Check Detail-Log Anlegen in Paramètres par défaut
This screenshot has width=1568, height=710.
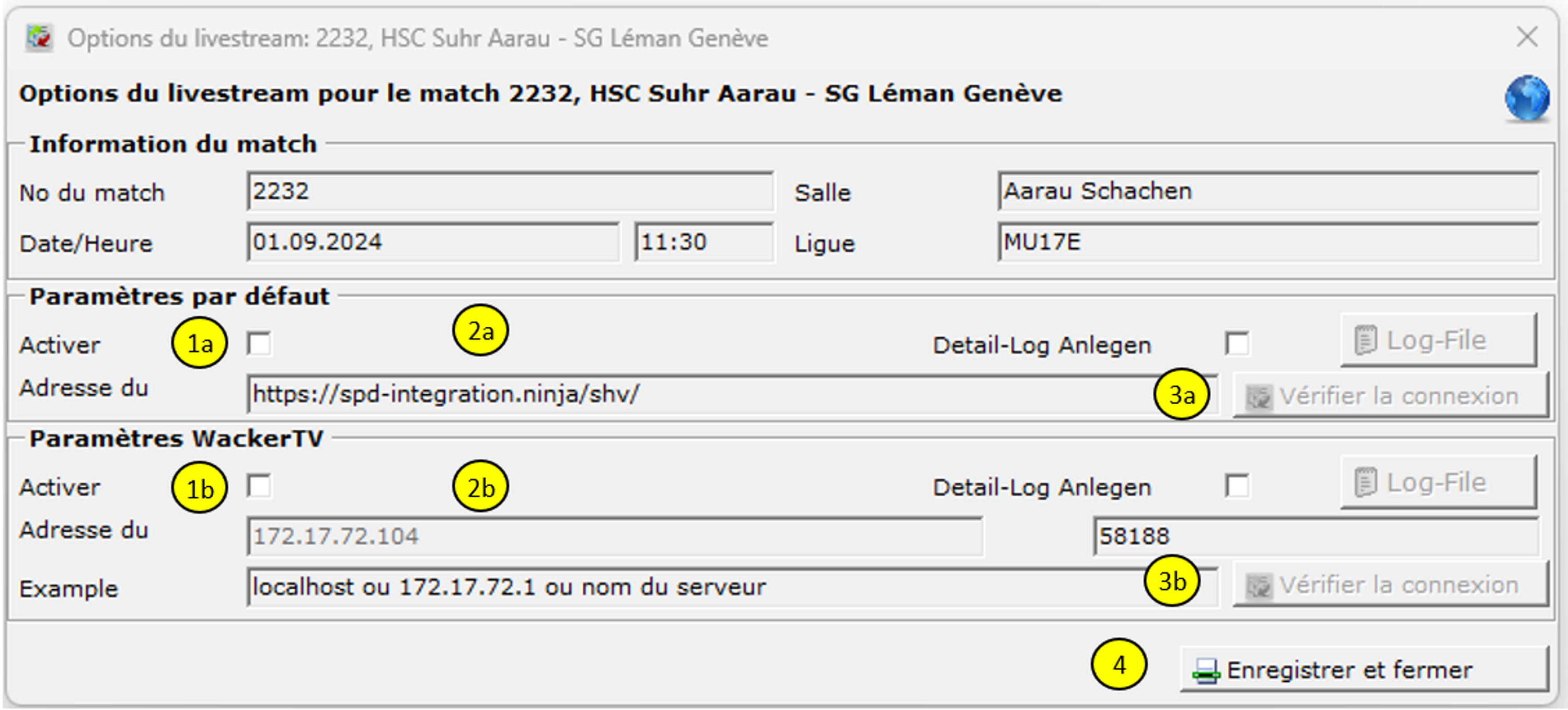[1237, 344]
